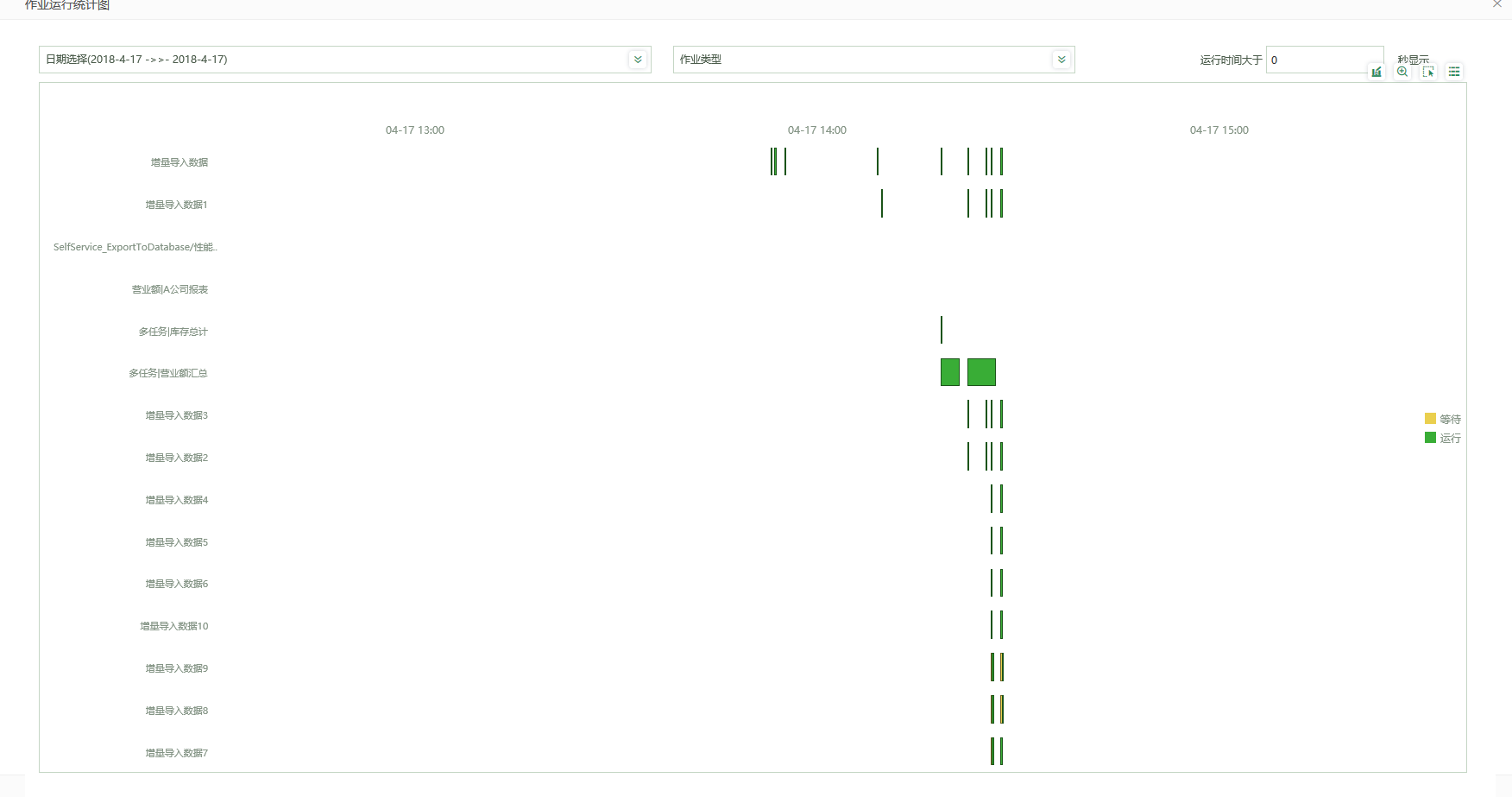This screenshot has height=797, width=1512.
Task: Click the large green 多任务|营业额汇总 run bar
Action: coord(981,372)
